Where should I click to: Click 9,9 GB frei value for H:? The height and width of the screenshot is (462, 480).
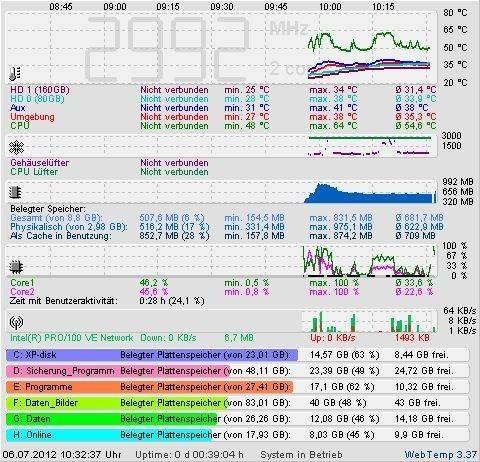coord(419,435)
